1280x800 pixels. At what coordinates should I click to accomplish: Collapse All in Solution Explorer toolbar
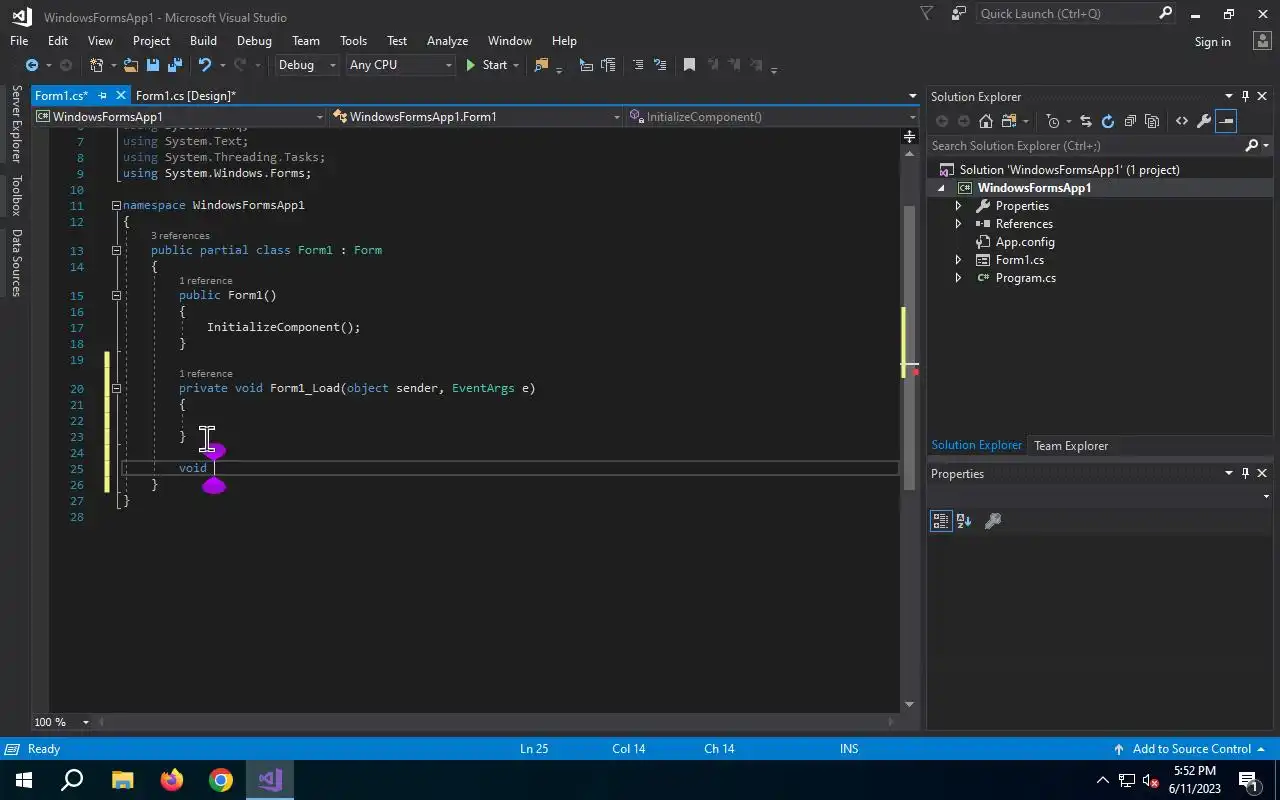[x=1130, y=121]
